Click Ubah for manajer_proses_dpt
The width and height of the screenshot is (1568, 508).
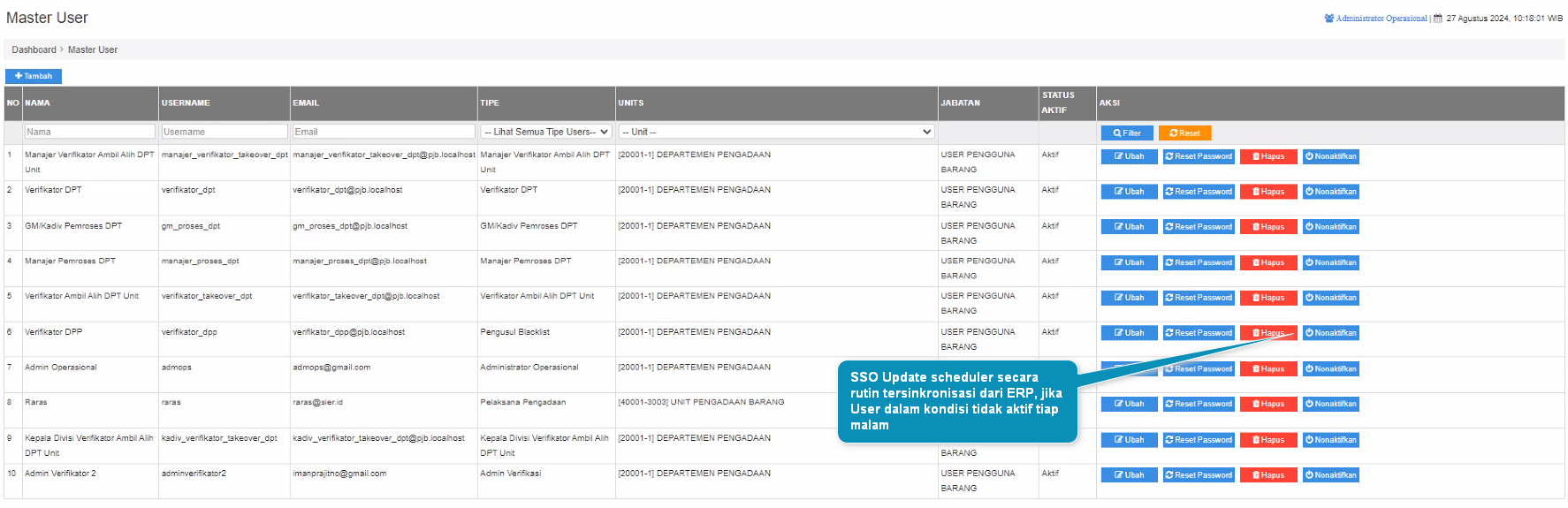(x=1129, y=262)
